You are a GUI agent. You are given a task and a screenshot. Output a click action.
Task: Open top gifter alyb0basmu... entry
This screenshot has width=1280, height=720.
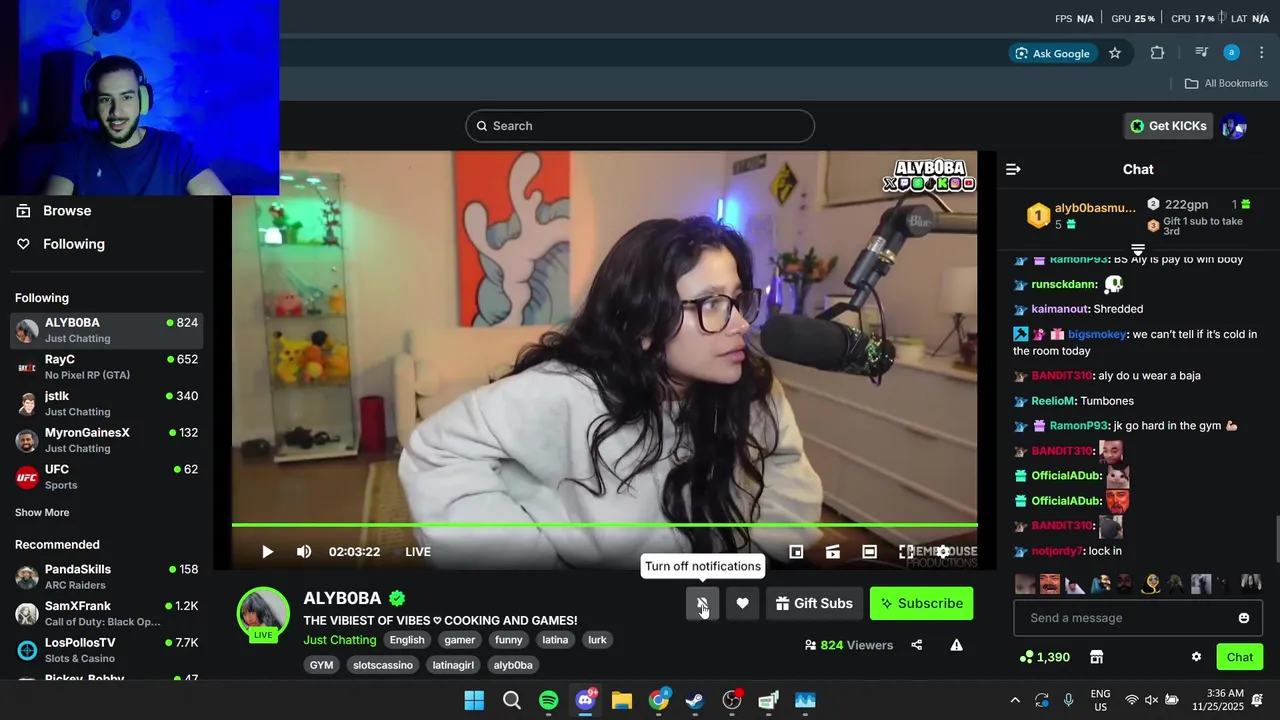pyautogui.click(x=1082, y=215)
